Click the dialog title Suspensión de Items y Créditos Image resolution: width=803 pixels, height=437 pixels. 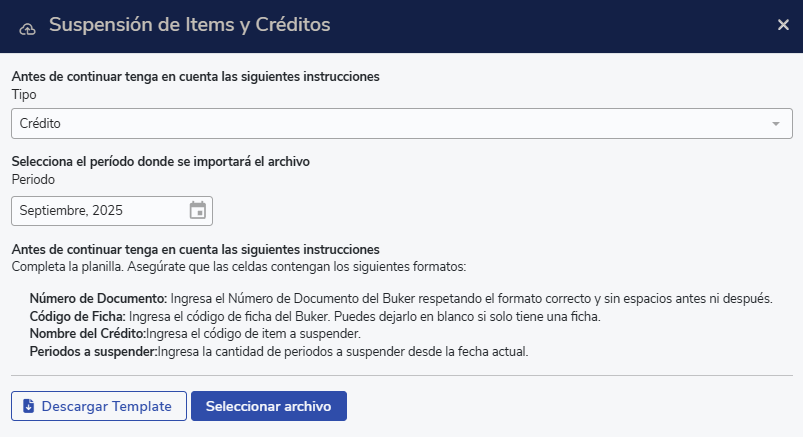coord(189,24)
